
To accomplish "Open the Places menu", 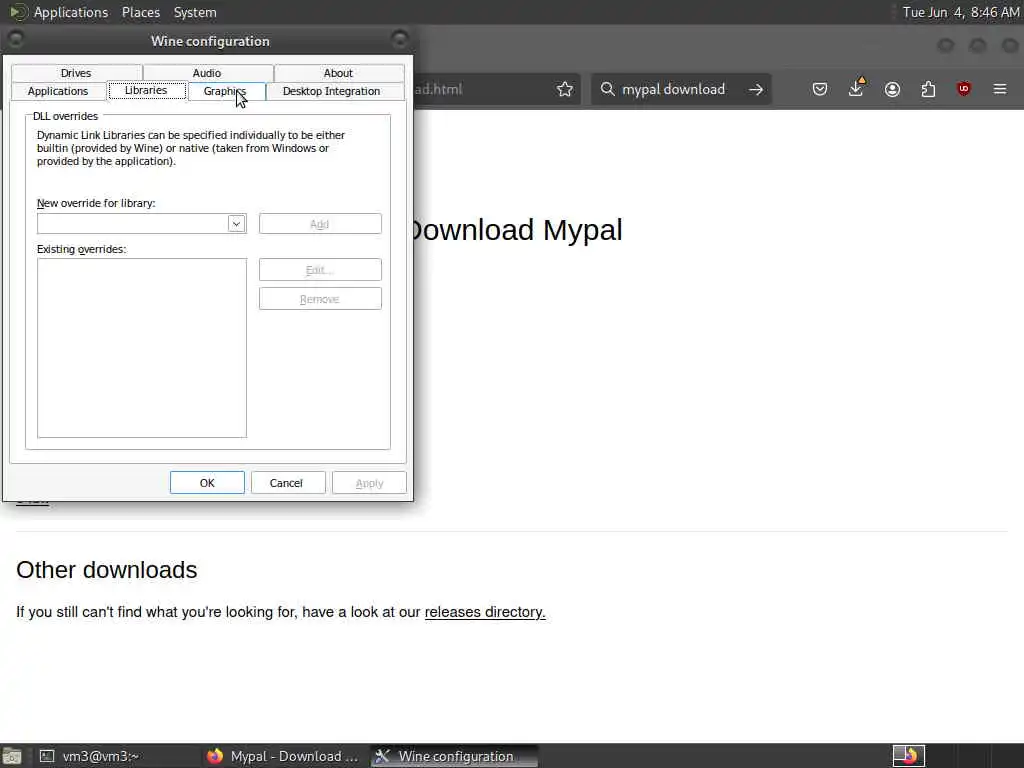I will (x=141, y=12).
